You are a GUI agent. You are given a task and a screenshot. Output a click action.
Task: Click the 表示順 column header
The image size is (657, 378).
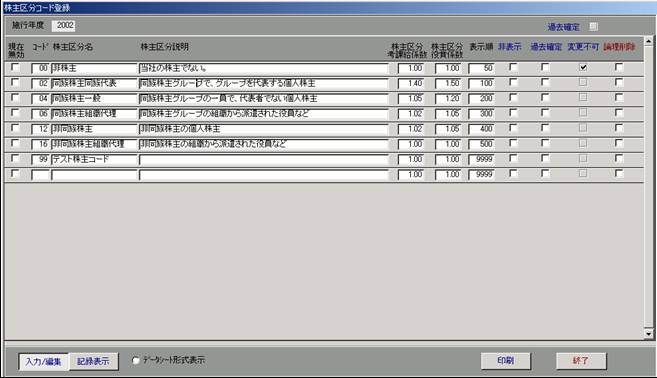tap(481, 47)
